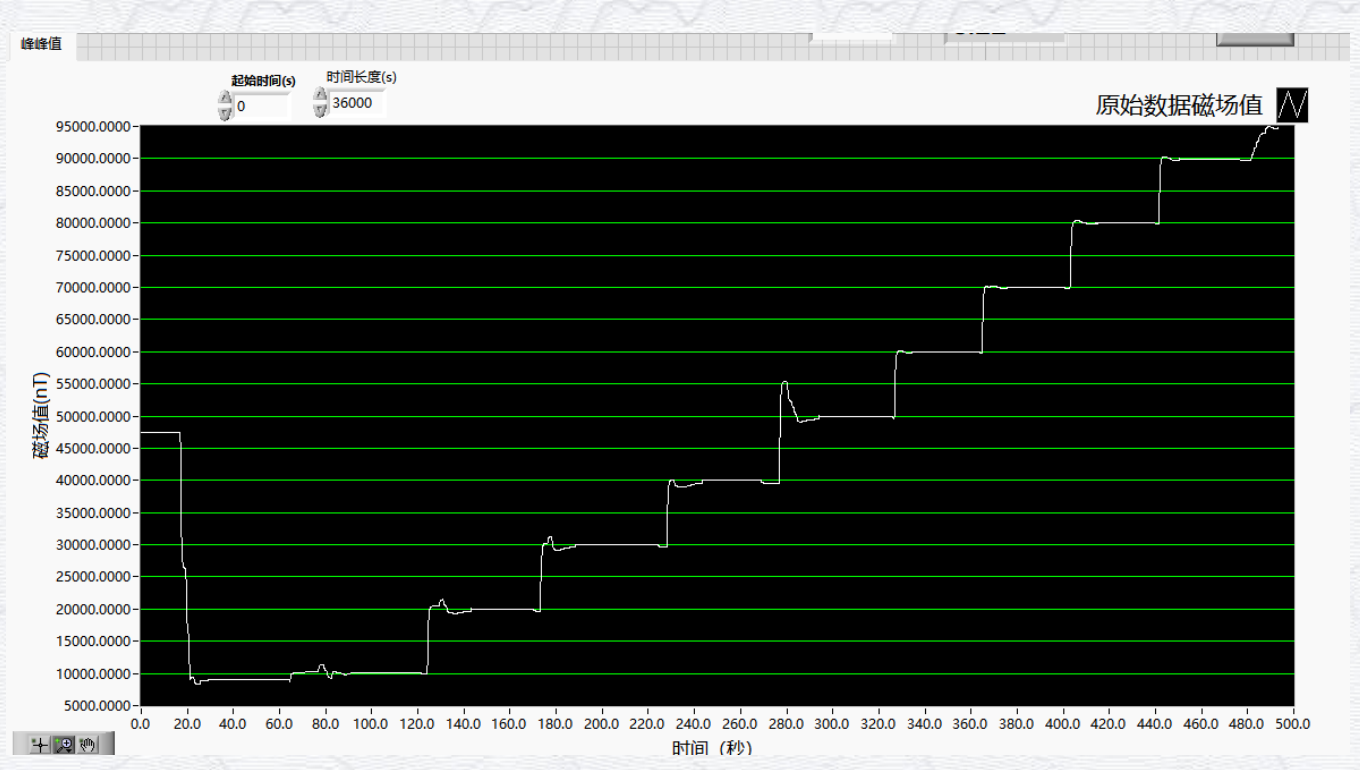Click the X-axis minimum value 0.0

click(140, 722)
